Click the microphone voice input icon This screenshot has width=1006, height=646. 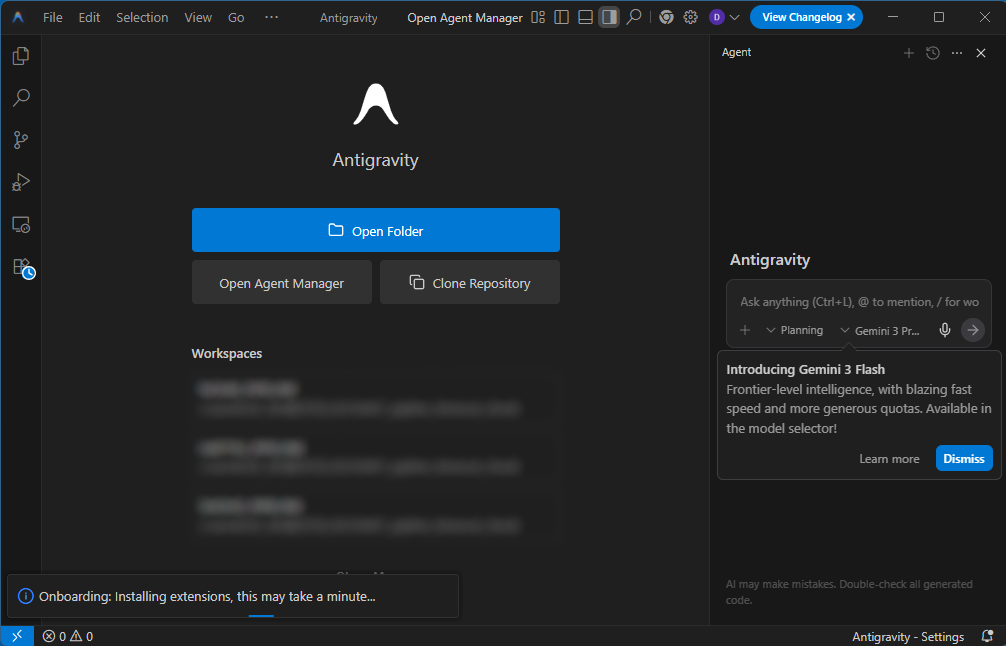coord(945,330)
